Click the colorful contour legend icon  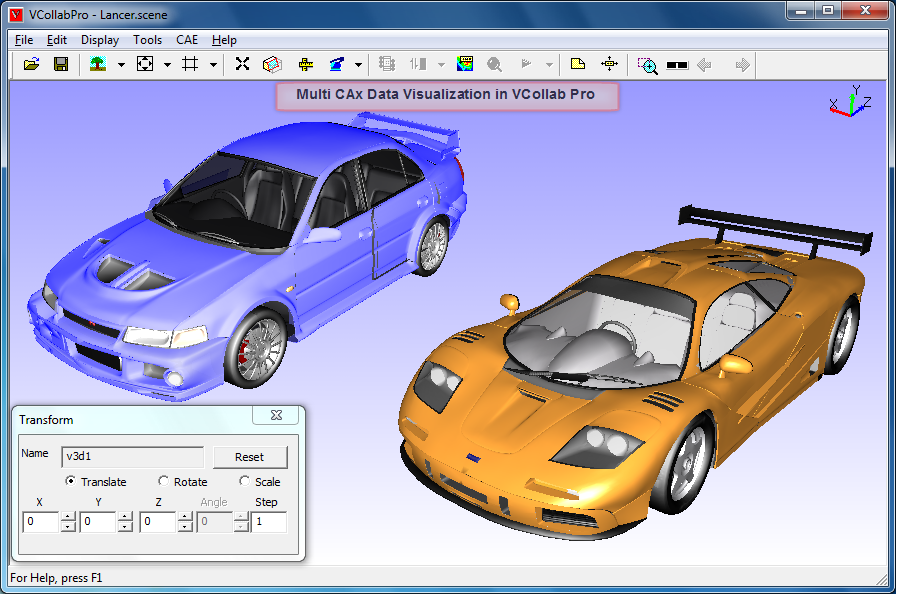coord(465,64)
